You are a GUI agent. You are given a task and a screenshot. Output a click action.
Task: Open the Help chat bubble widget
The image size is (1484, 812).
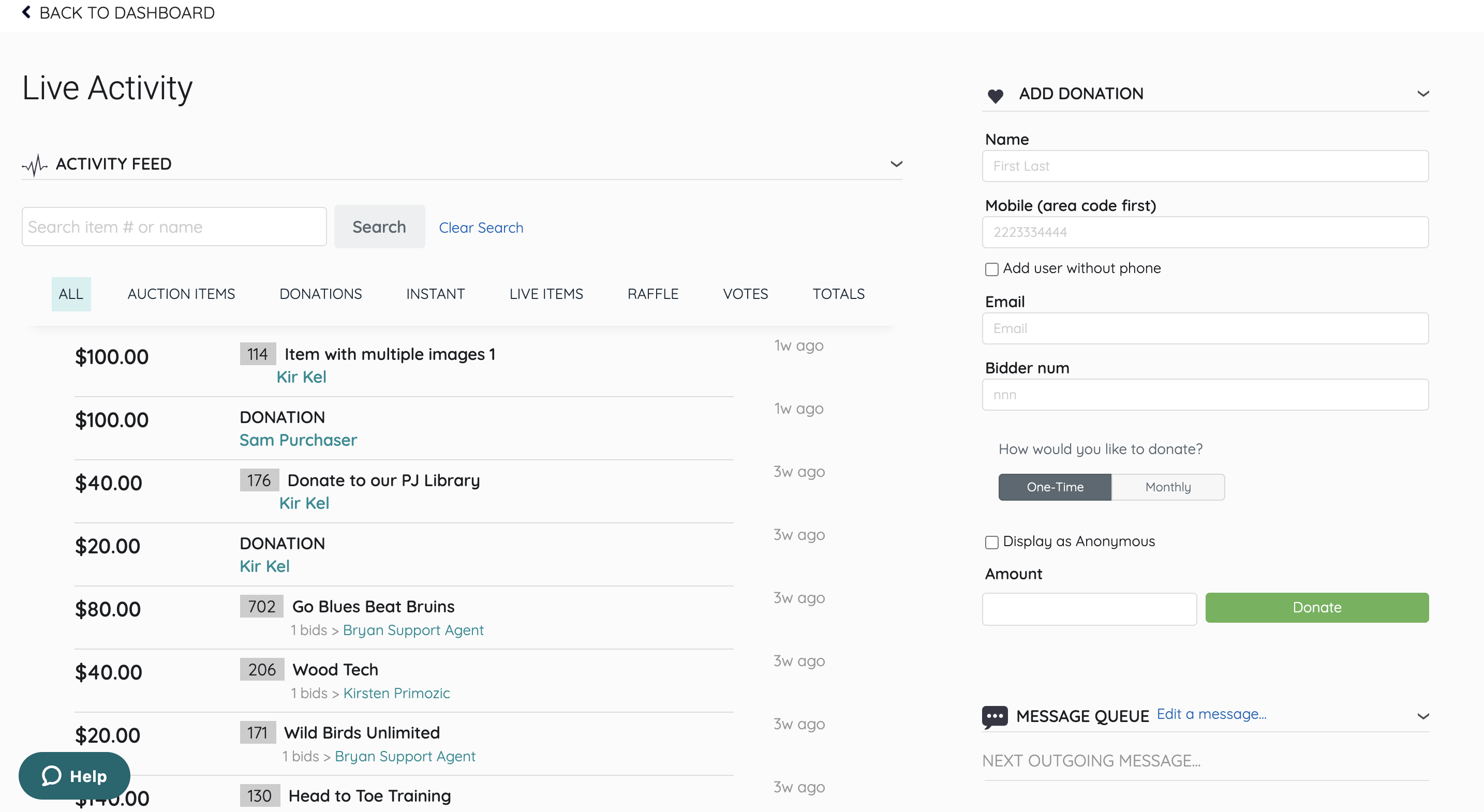coord(75,776)
